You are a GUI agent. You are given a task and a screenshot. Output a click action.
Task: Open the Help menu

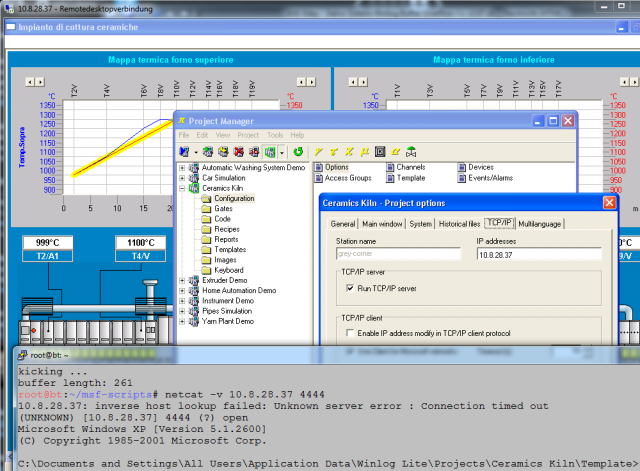pos(297,135)
